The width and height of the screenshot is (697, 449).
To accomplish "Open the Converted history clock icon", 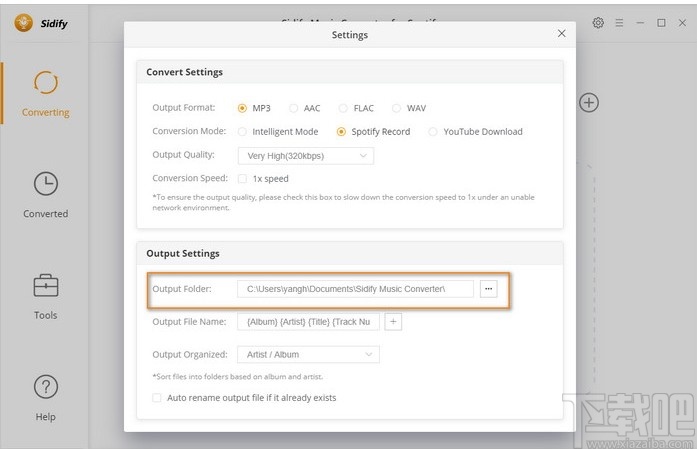I will coord(45,184).
